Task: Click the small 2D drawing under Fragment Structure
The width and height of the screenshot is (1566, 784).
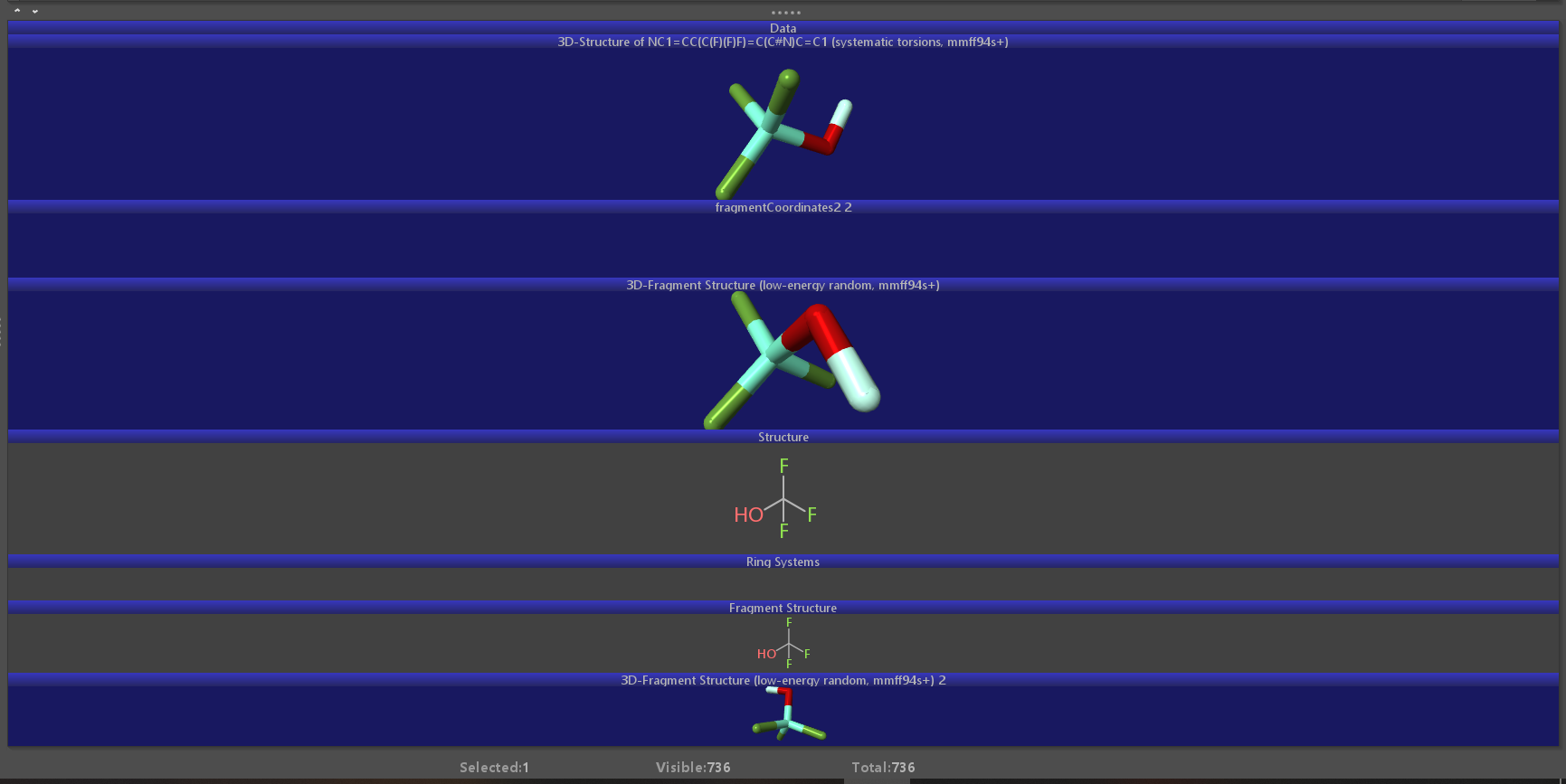Action: (784, 645)
